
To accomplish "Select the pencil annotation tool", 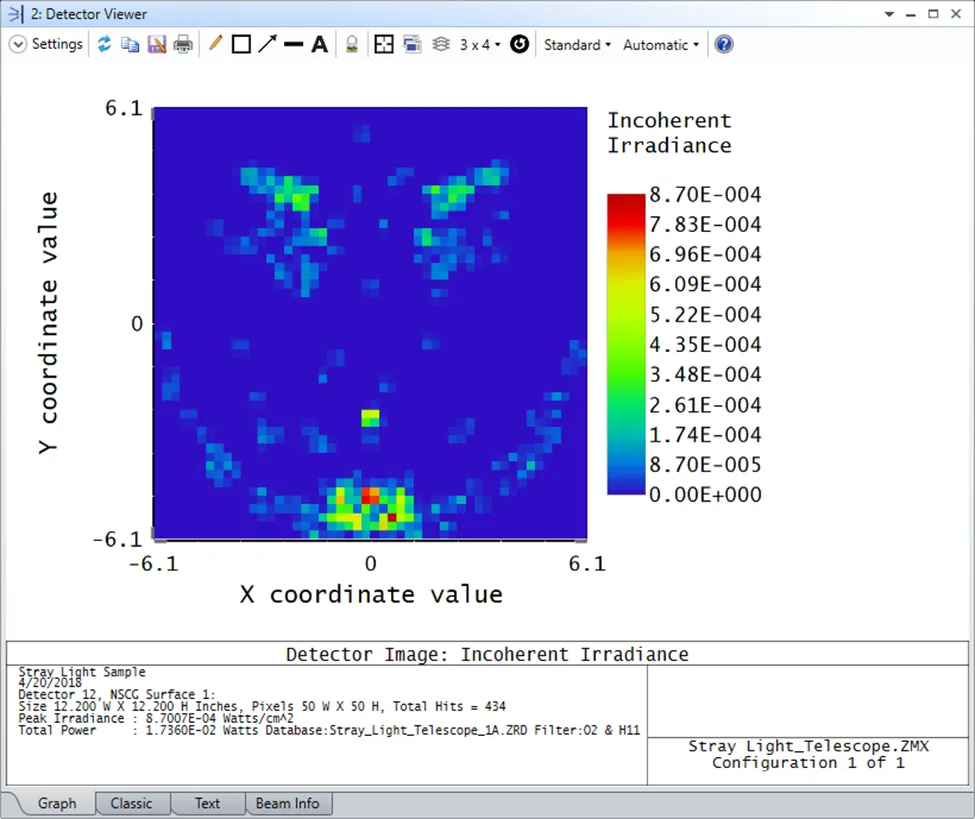I will coord(214,45).
